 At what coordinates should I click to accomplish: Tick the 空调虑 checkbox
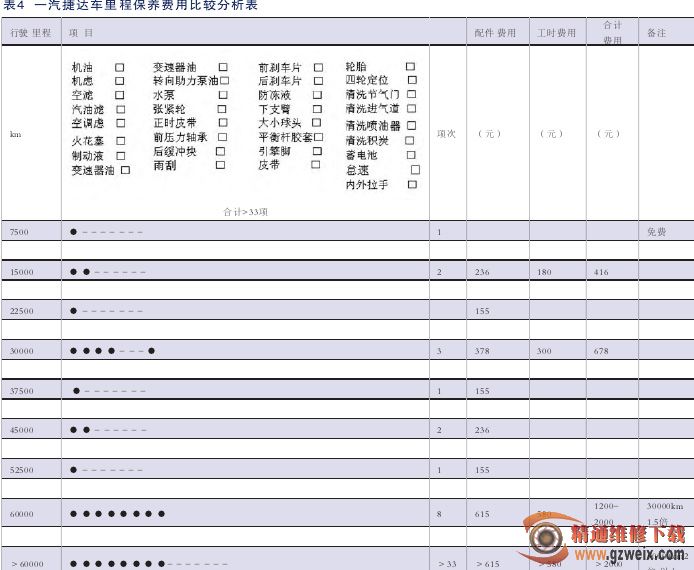pos(120,123)
